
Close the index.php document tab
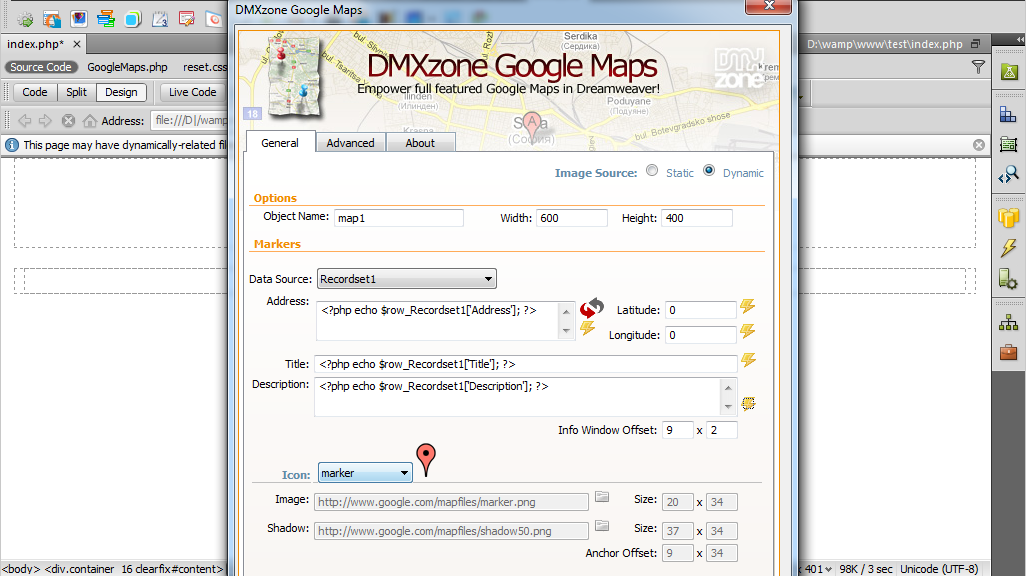77,44
